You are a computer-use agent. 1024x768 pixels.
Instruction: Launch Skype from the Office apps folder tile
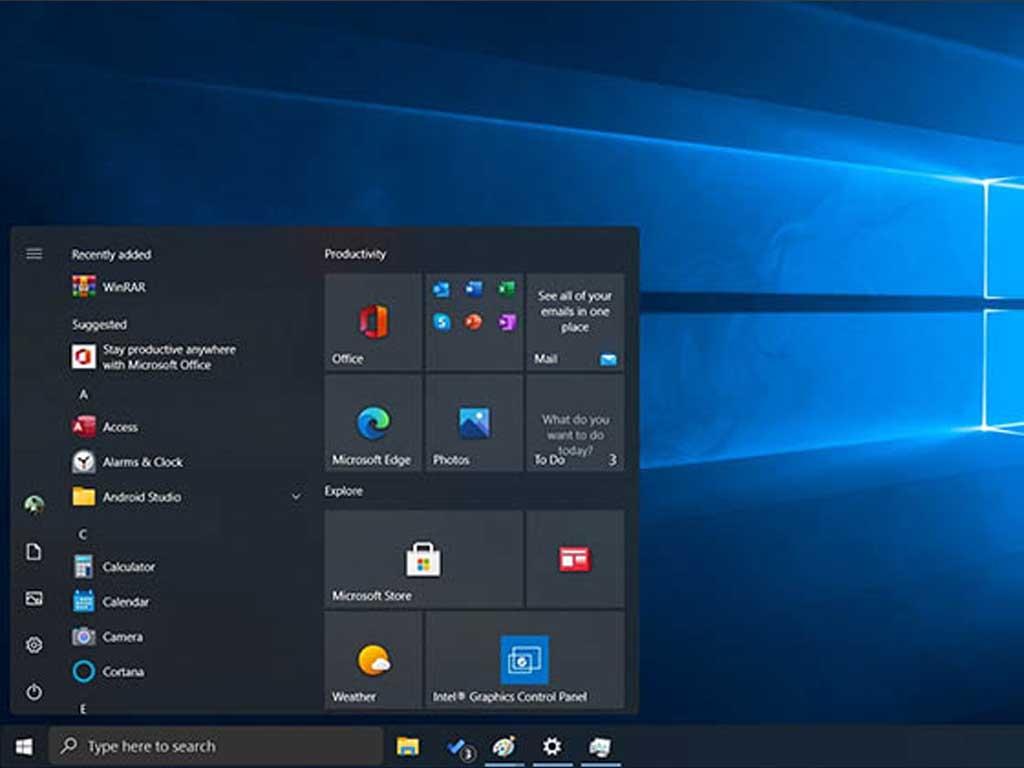pyautogui.click(x=442, y=322)
